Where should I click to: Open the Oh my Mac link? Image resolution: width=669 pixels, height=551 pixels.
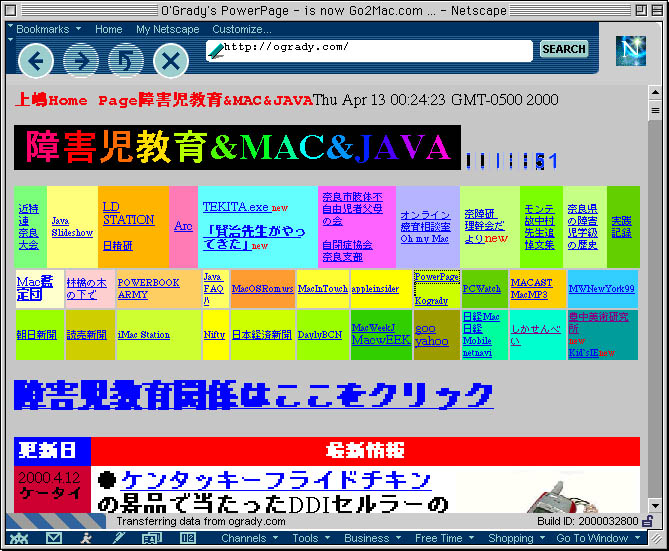(425, 239)
